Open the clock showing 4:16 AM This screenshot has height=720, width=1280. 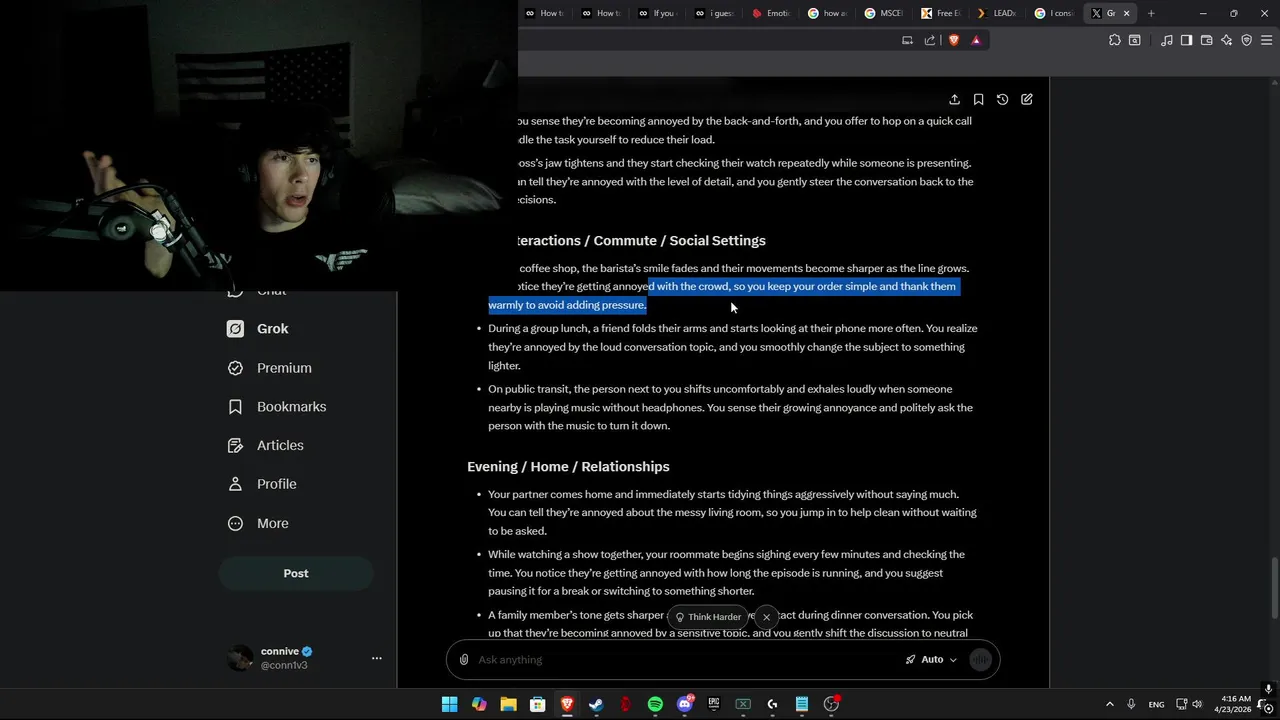[x=1231, y=704]
